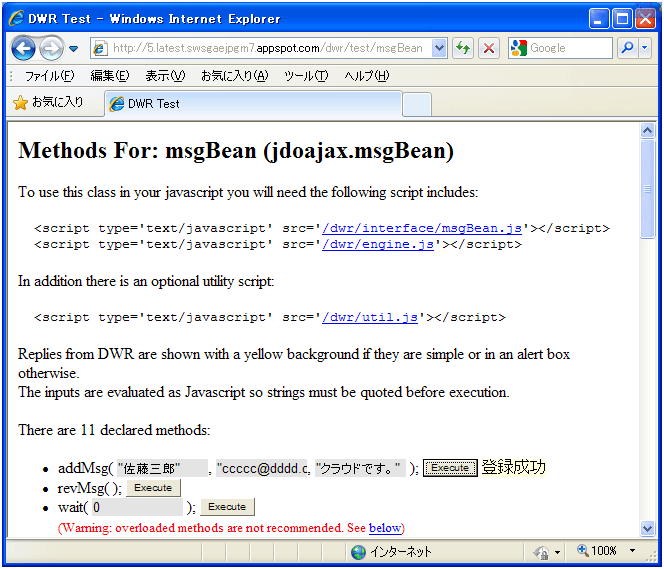Click the 100% zoom level button
The image size is (664, 569).
(x=597, y=551)
